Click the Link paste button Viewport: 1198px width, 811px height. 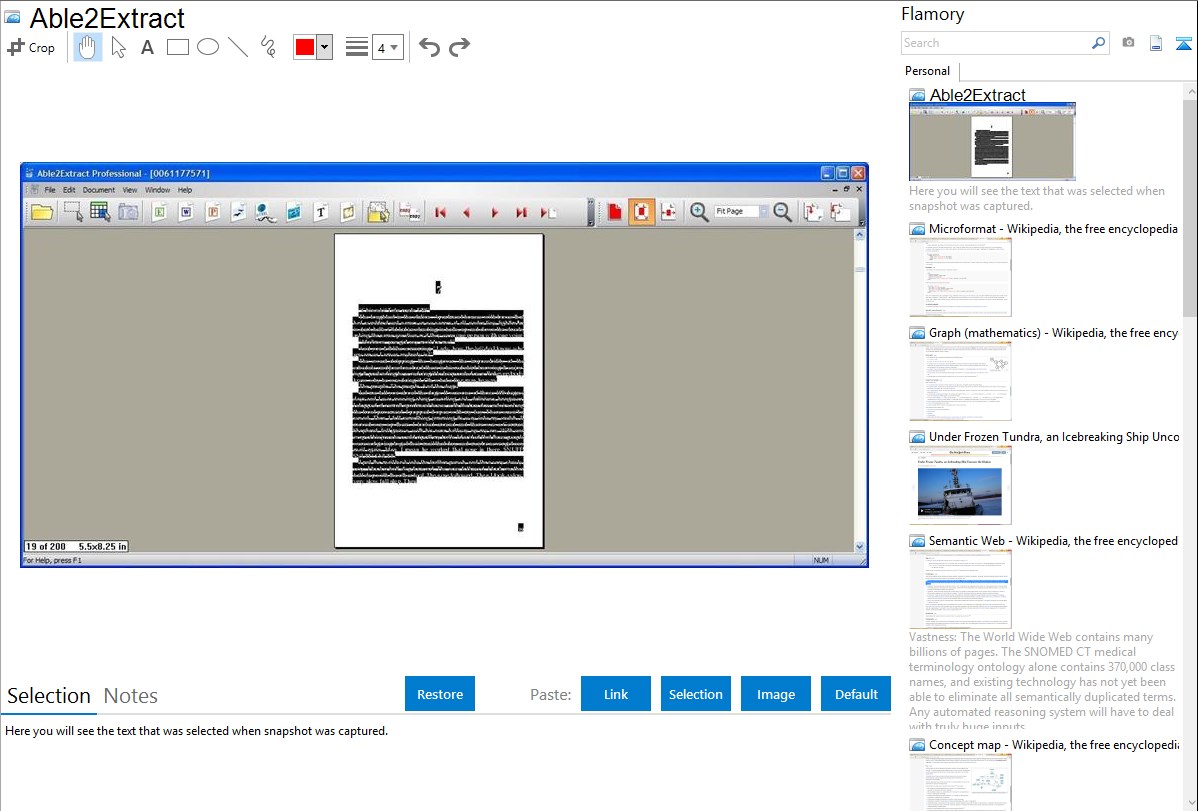pos(616,694)
